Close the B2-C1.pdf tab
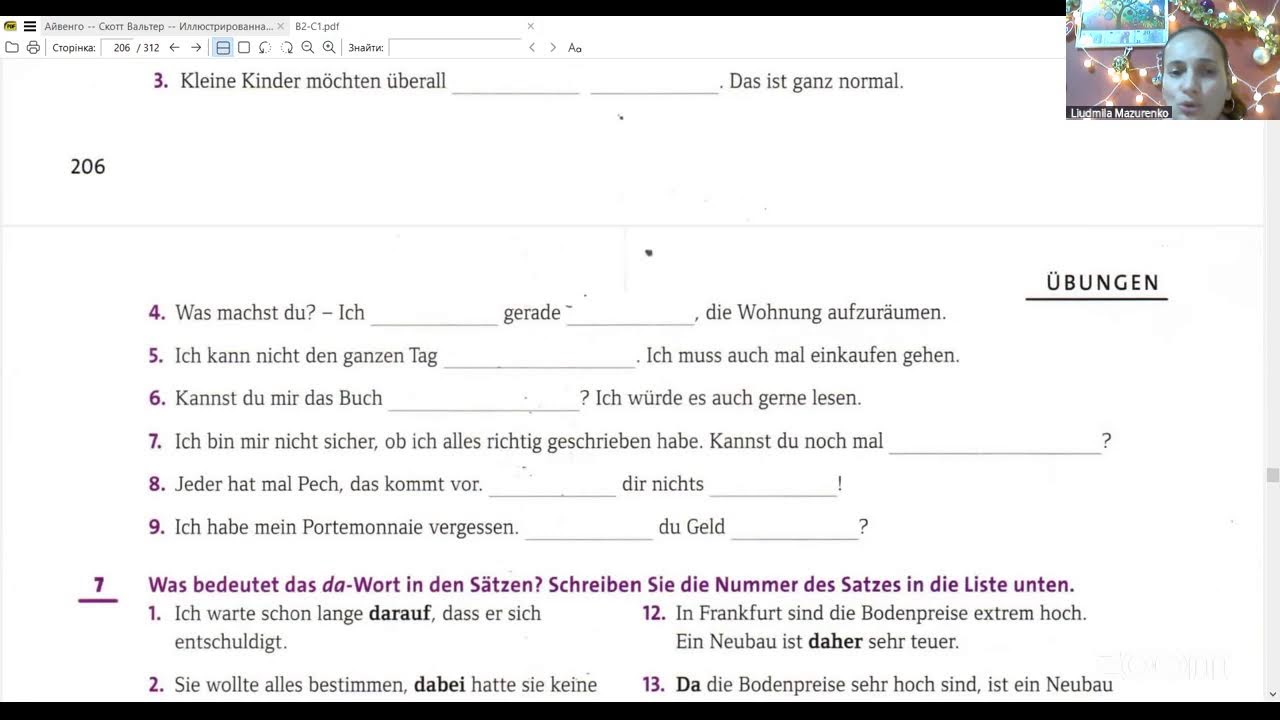 (531, 26)
